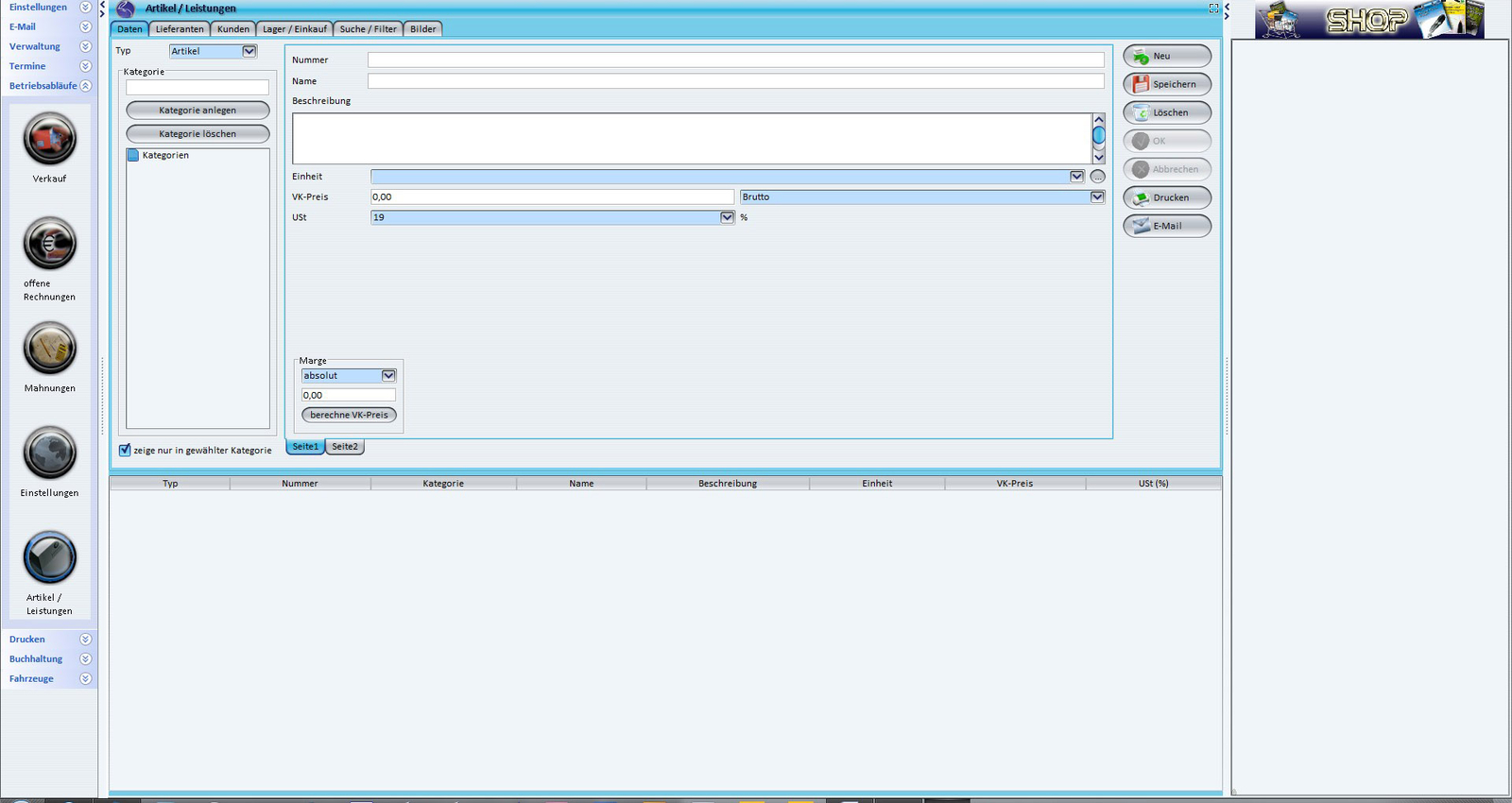Click the SHOP banner image

tap(1369, 19)
